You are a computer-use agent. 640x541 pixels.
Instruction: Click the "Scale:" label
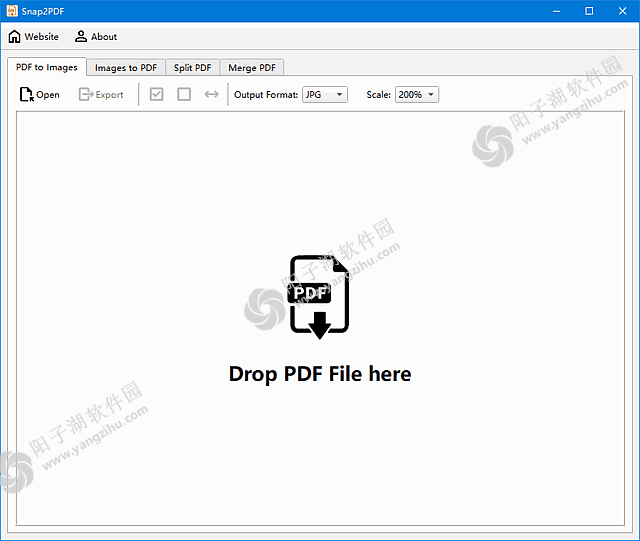pos(378,95)
